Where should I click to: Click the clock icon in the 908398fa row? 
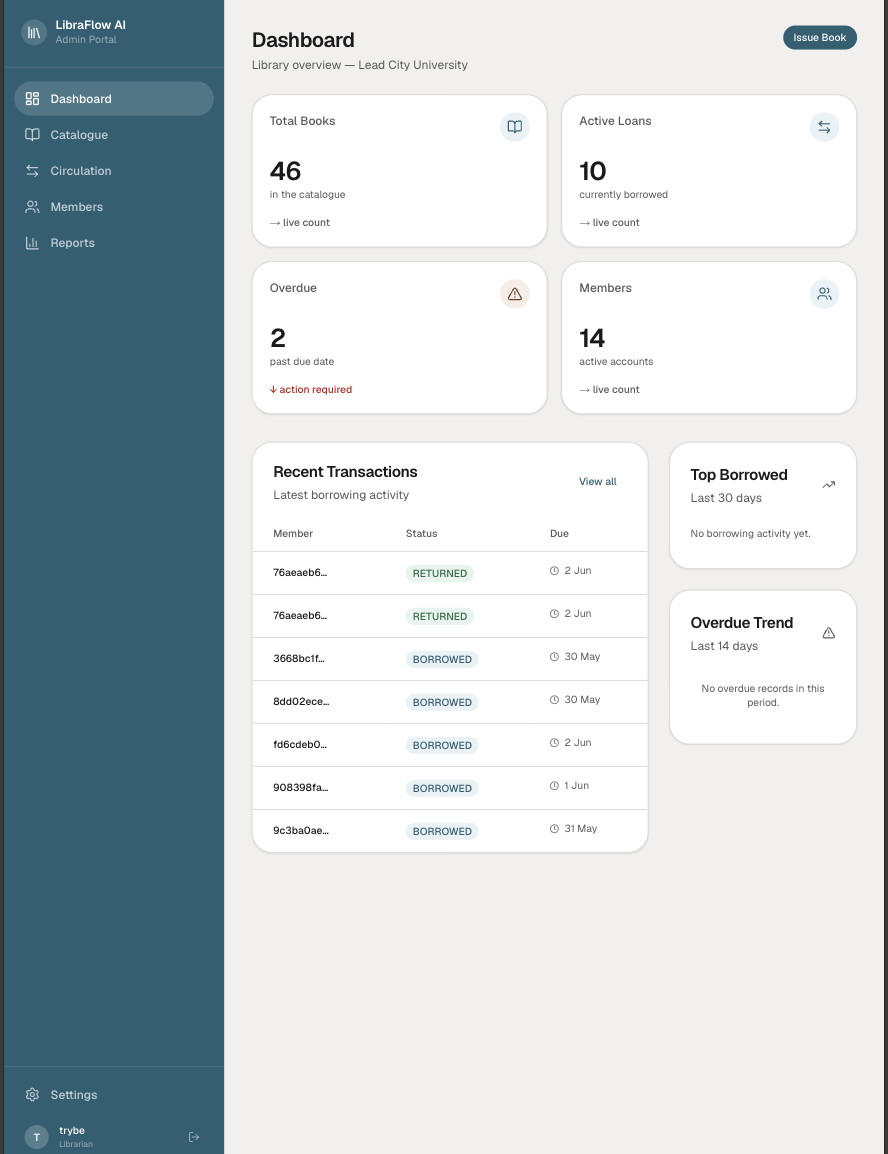coord(555,785)
